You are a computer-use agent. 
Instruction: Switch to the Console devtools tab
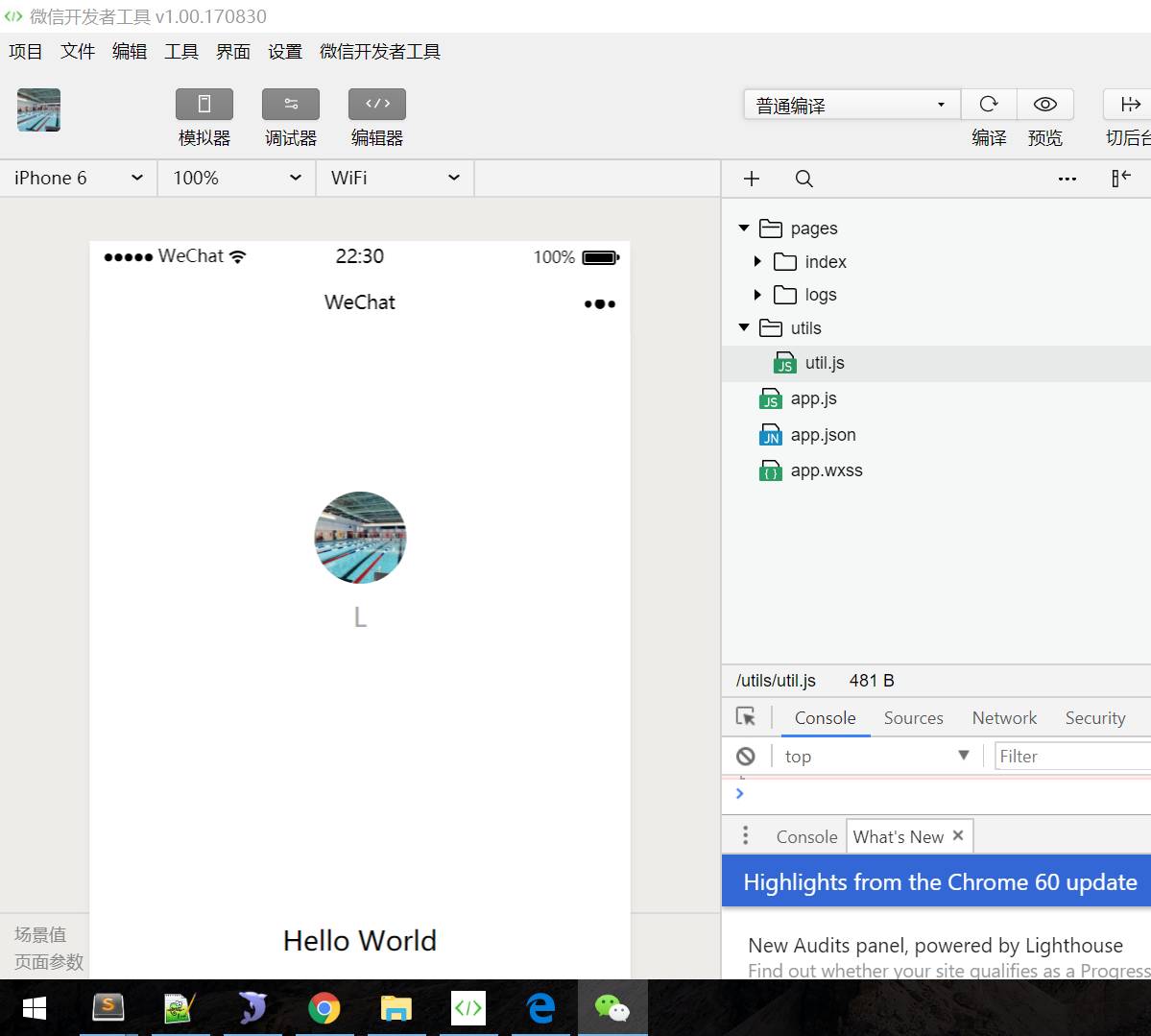point(825,717)
